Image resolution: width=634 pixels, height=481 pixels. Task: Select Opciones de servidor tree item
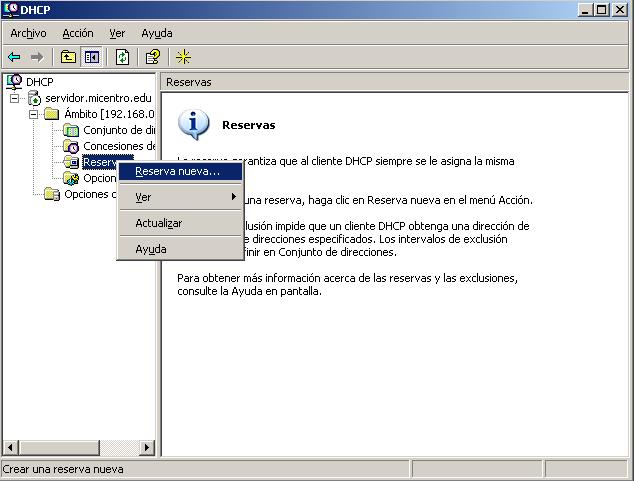tap(90, 194)
